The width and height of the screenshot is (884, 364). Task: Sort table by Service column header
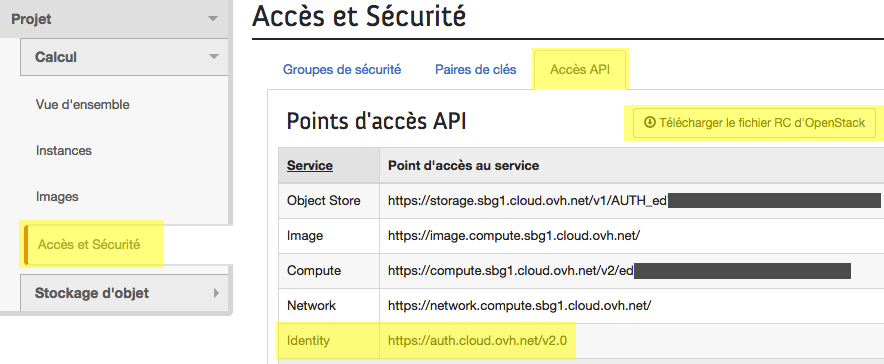[x=310, y=166]
